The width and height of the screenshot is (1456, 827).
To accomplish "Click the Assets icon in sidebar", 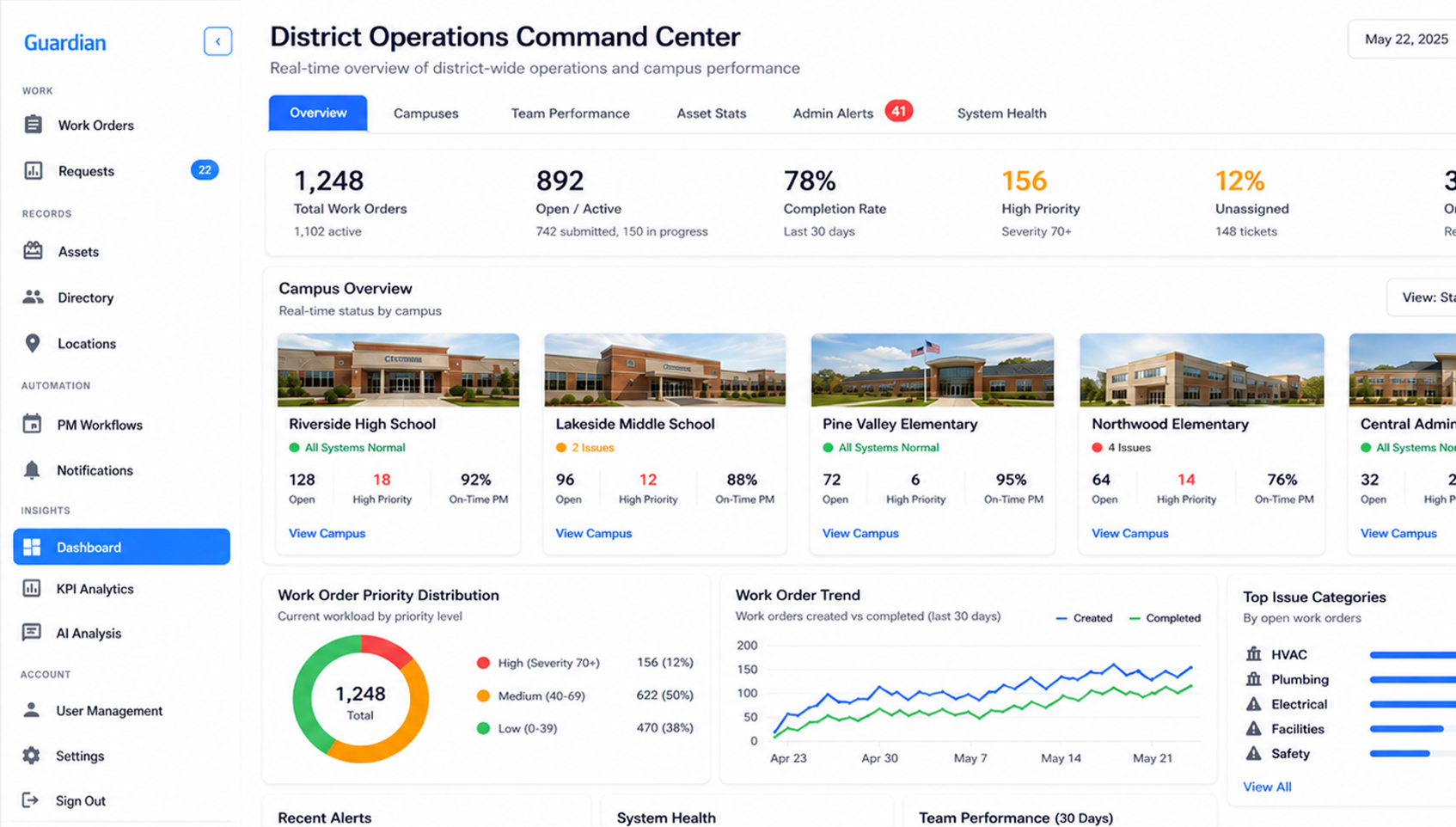I will [33, 251].
